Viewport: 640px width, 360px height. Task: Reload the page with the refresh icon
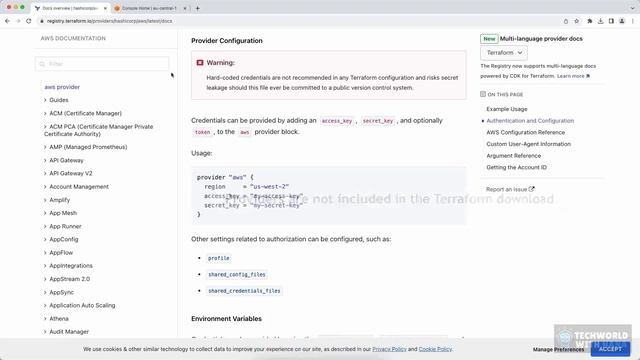coord(29,21)
